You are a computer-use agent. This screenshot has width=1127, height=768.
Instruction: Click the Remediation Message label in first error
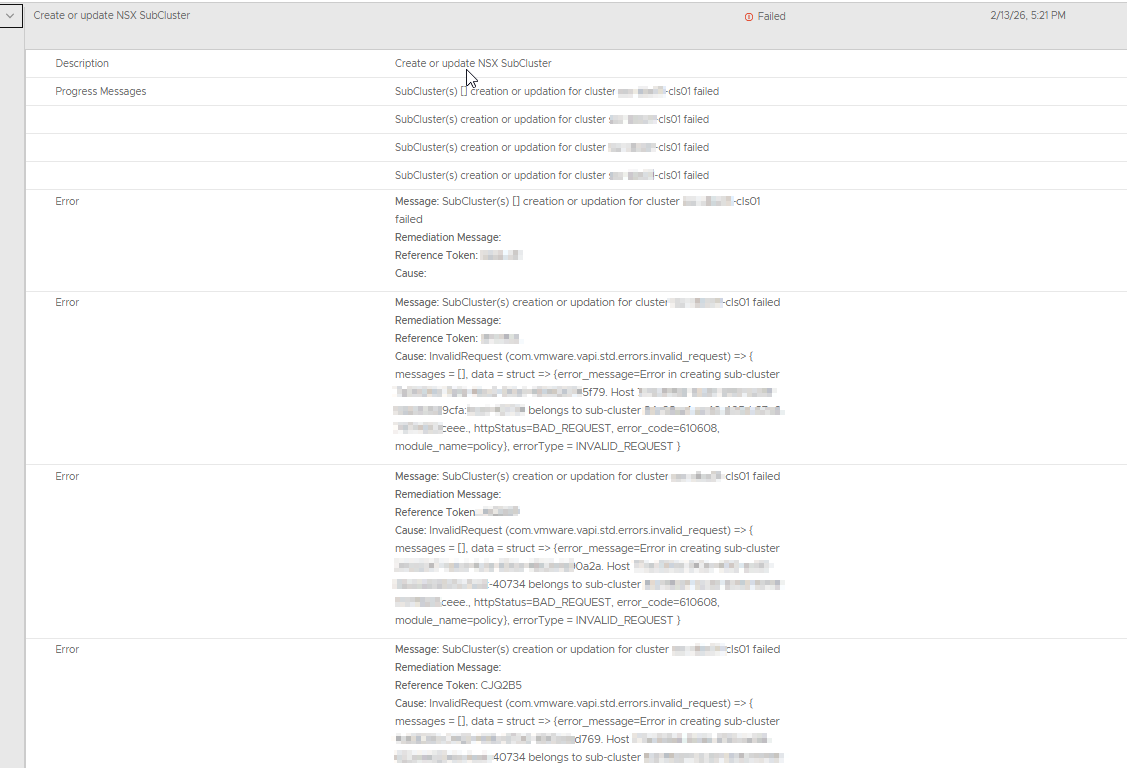click(x=447, y=238)
